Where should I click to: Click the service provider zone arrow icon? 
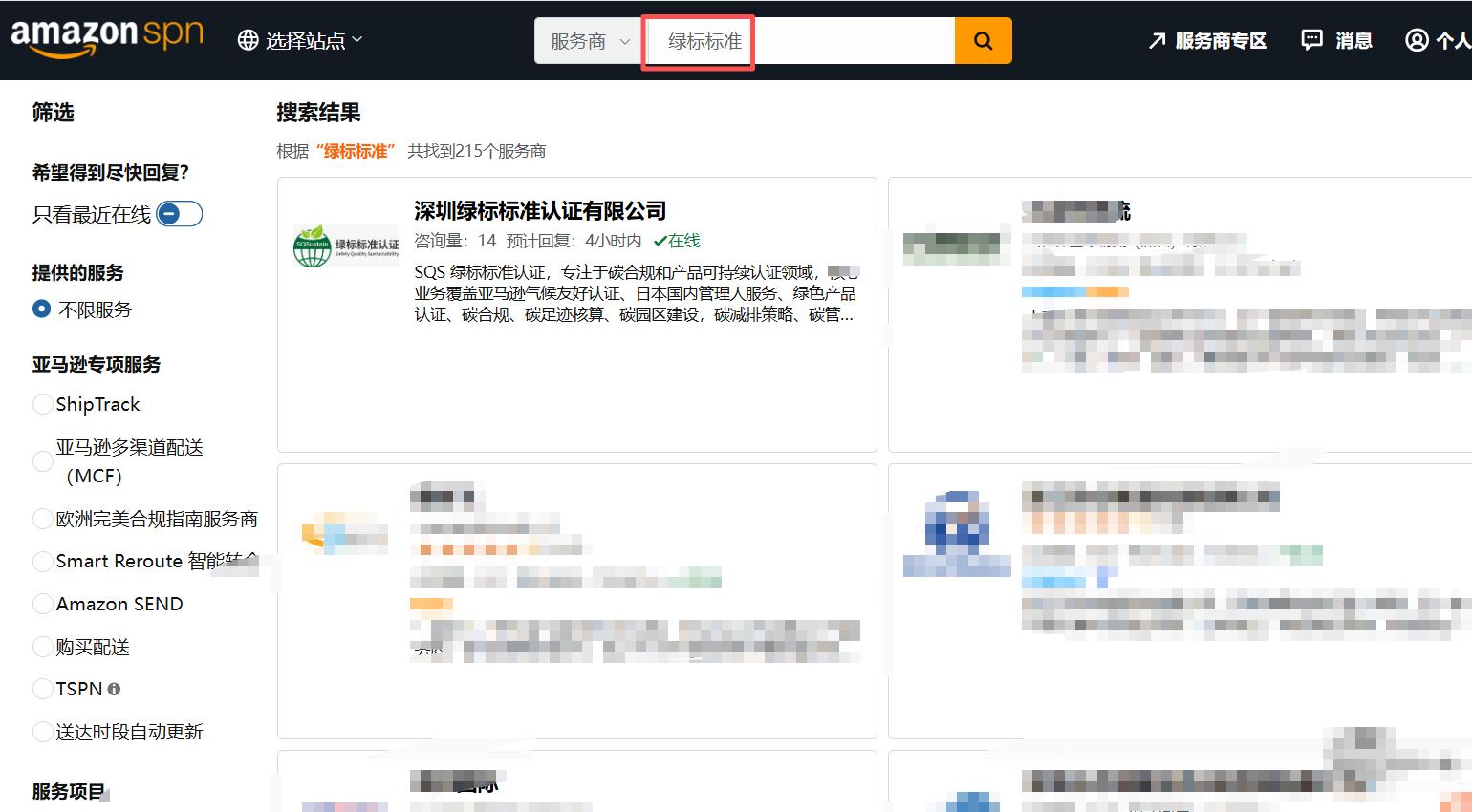click(1157, 40)
